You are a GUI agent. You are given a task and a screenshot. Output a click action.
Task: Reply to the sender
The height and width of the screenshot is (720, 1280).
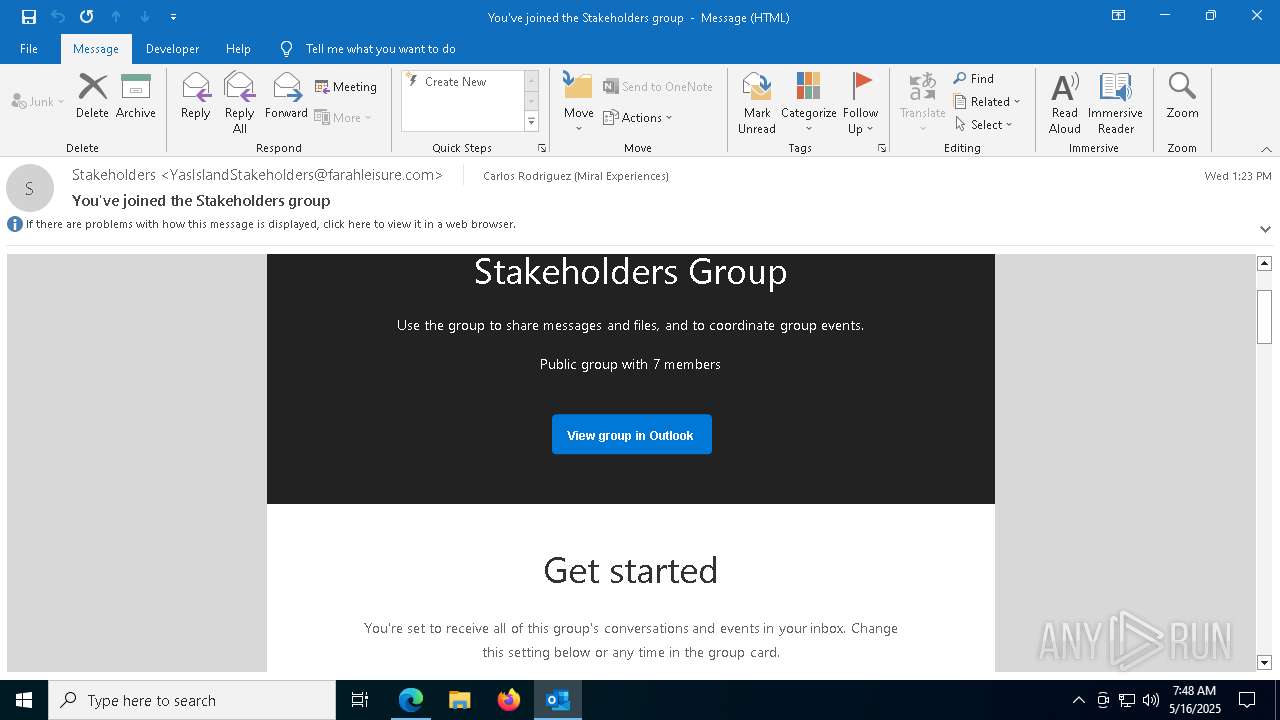click(196, 96)
